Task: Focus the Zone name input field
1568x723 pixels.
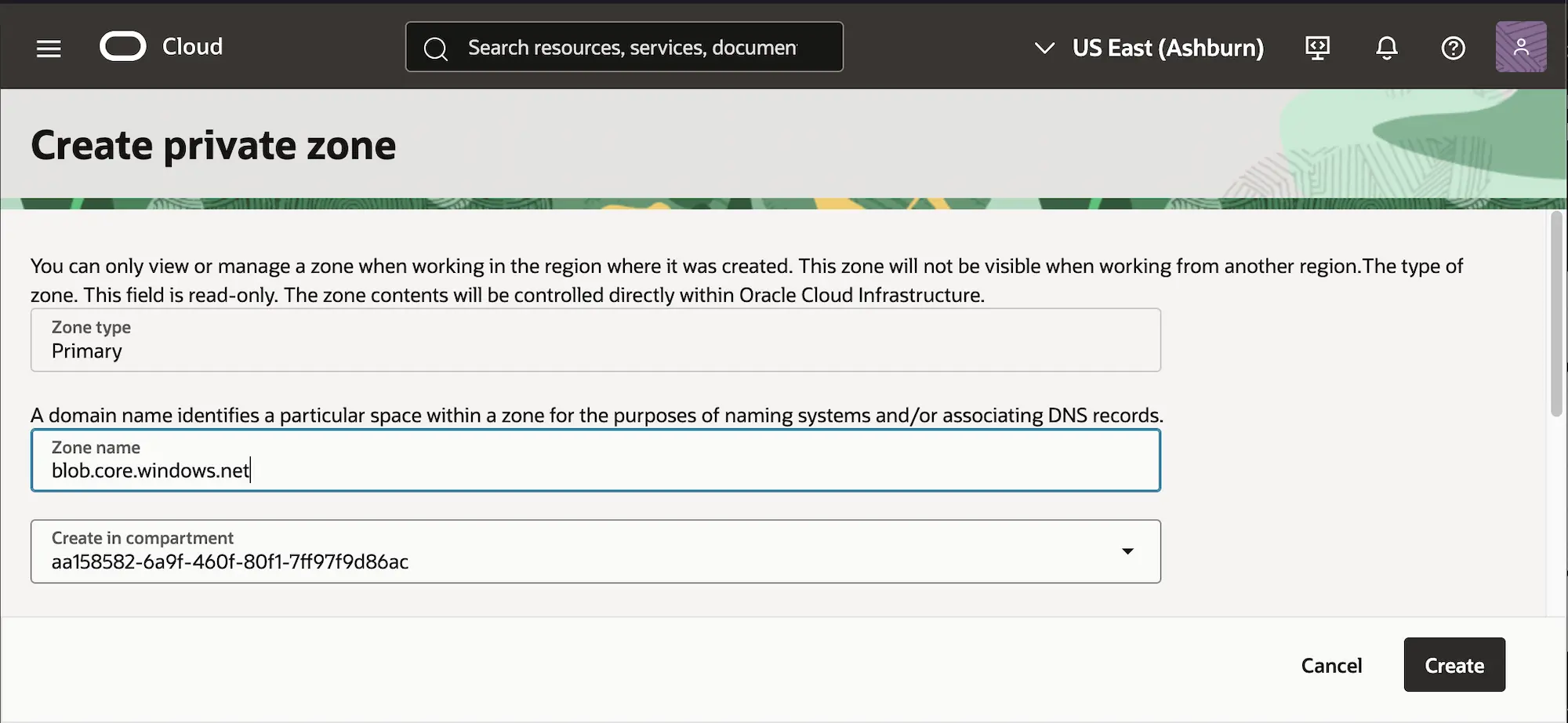Action: pyautogui.click(x=596, y=470)
